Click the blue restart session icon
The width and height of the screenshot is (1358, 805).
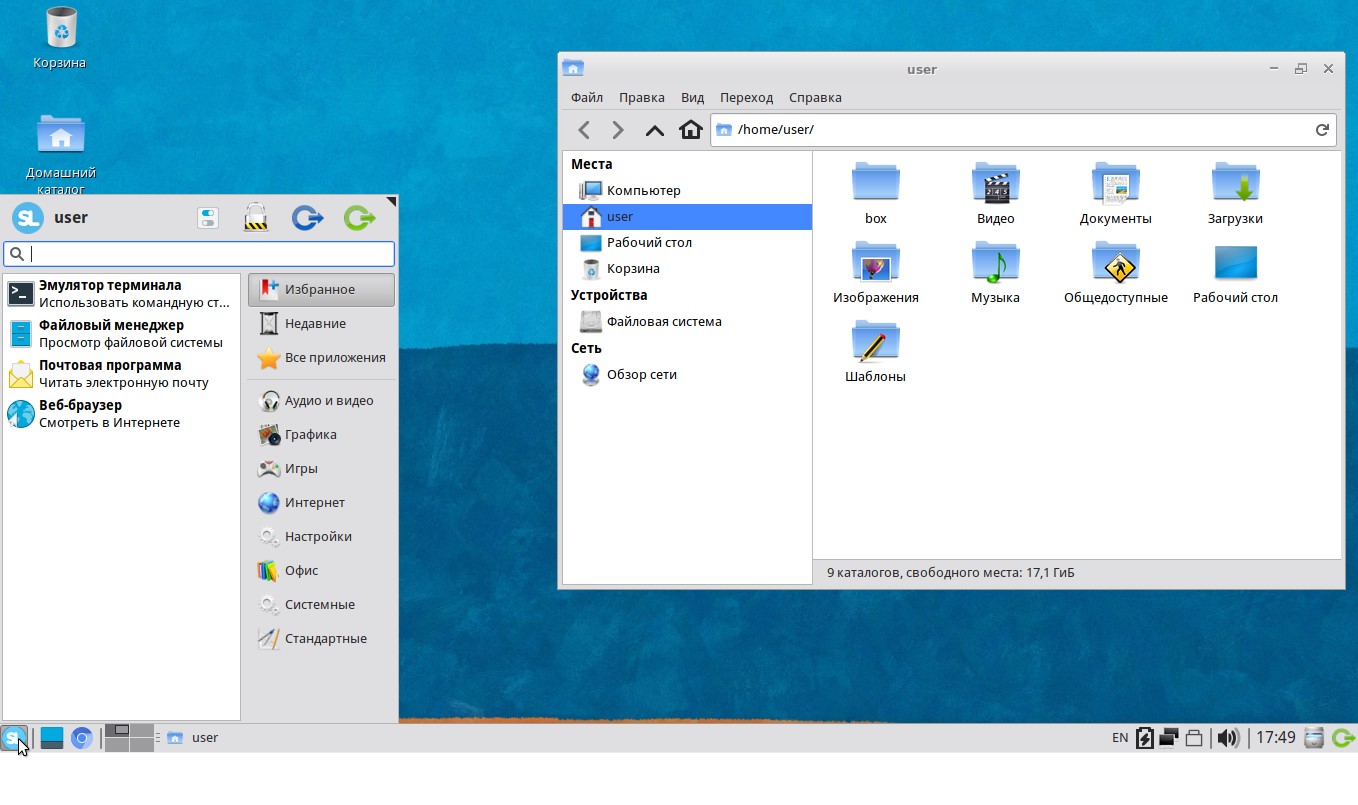tap(307, 217)
